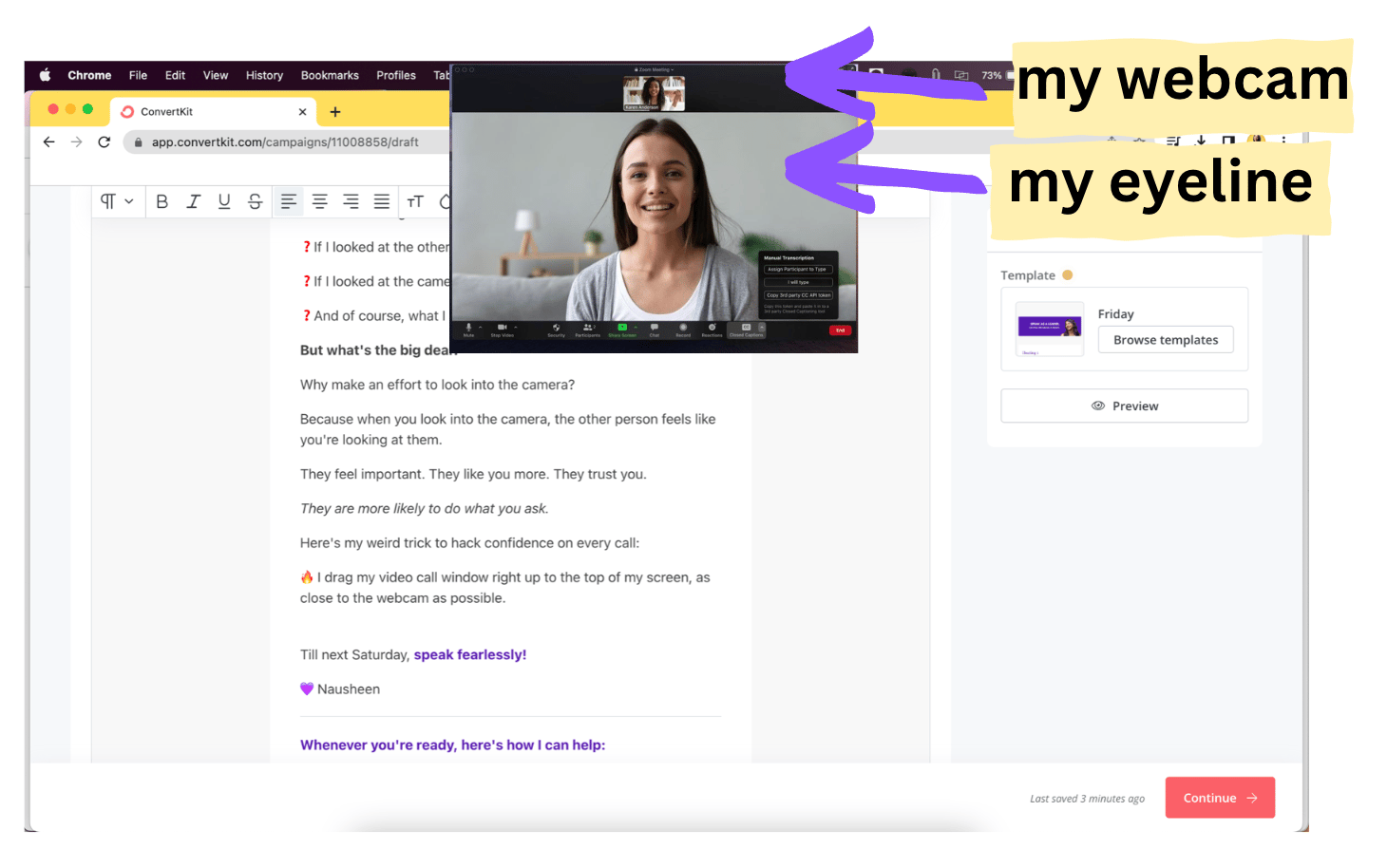This screenshot has height=868, width=1387.
Task: Click the red End meeting button
Action: point(840,330)
